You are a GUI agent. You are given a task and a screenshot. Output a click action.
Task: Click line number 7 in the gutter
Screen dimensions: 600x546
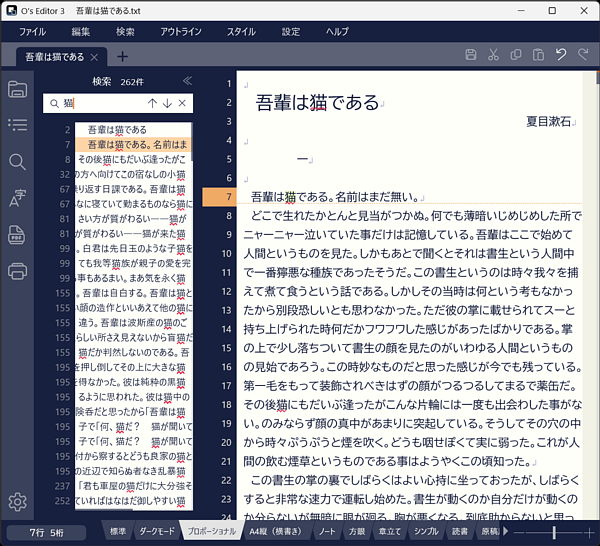[228, 197]
